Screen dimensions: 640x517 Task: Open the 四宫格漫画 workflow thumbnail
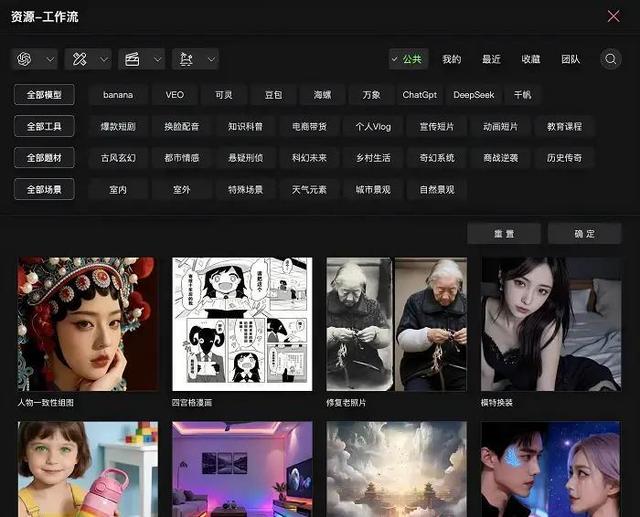[x=242, y=324]
